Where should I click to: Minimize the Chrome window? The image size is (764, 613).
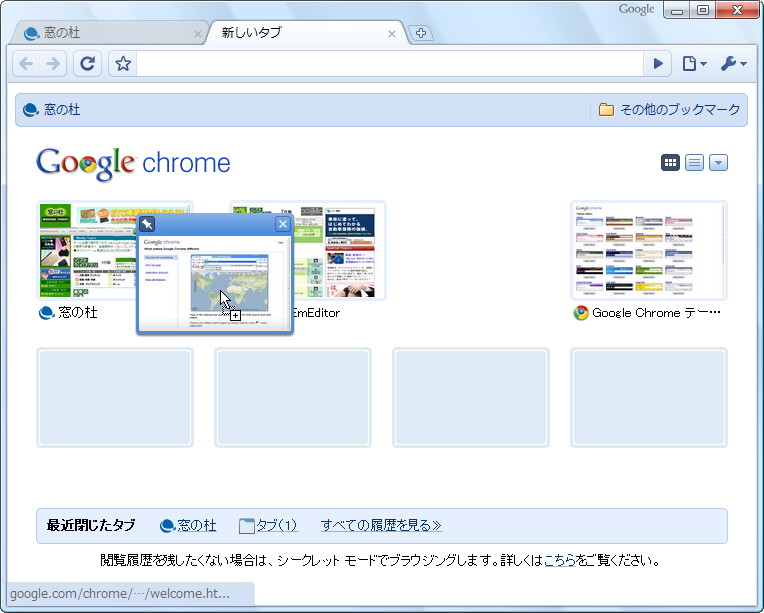(677, 10)
